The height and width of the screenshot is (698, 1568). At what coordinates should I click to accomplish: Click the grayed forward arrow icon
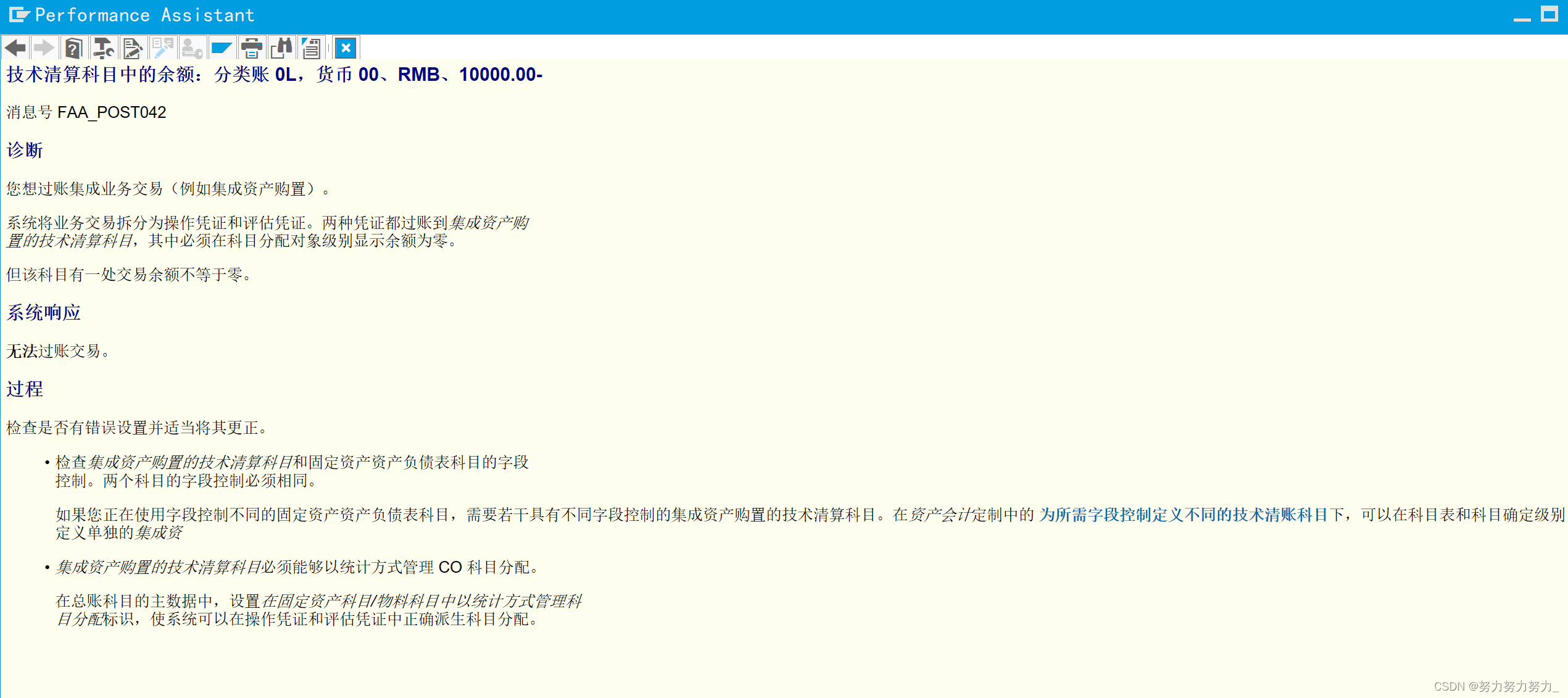tap(44, 48)
